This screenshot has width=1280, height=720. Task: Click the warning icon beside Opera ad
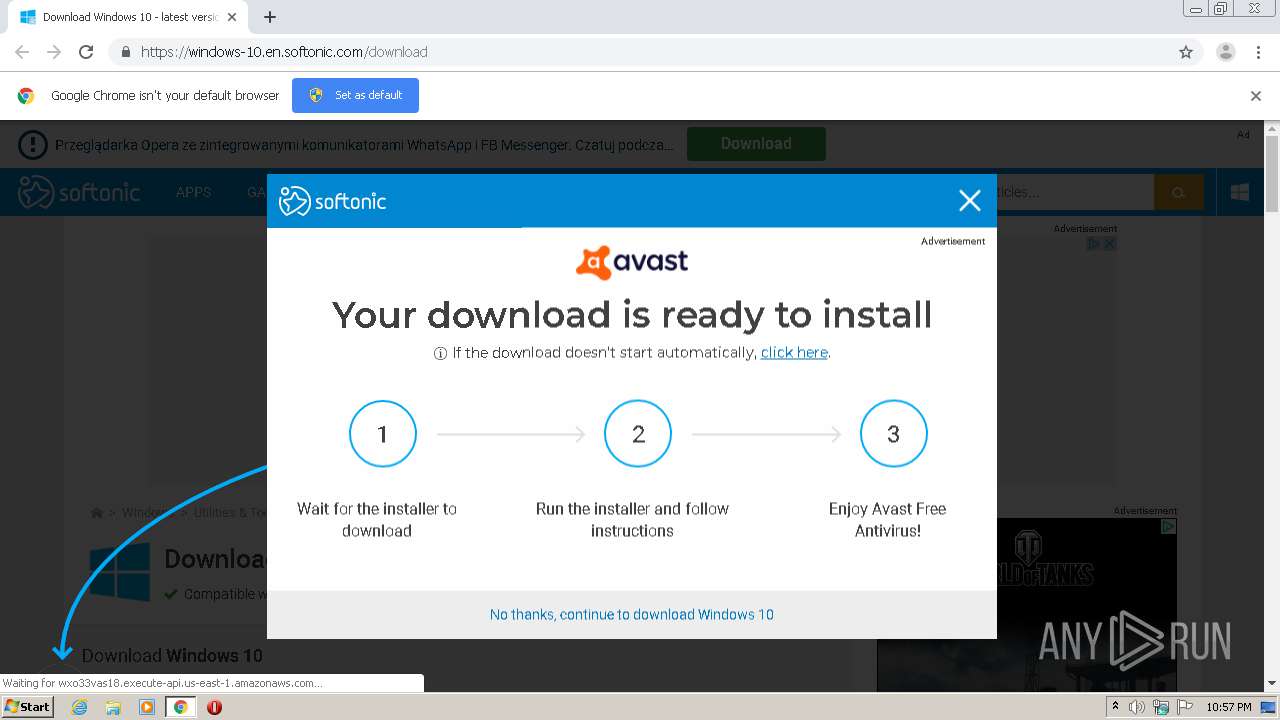[33, 145]
